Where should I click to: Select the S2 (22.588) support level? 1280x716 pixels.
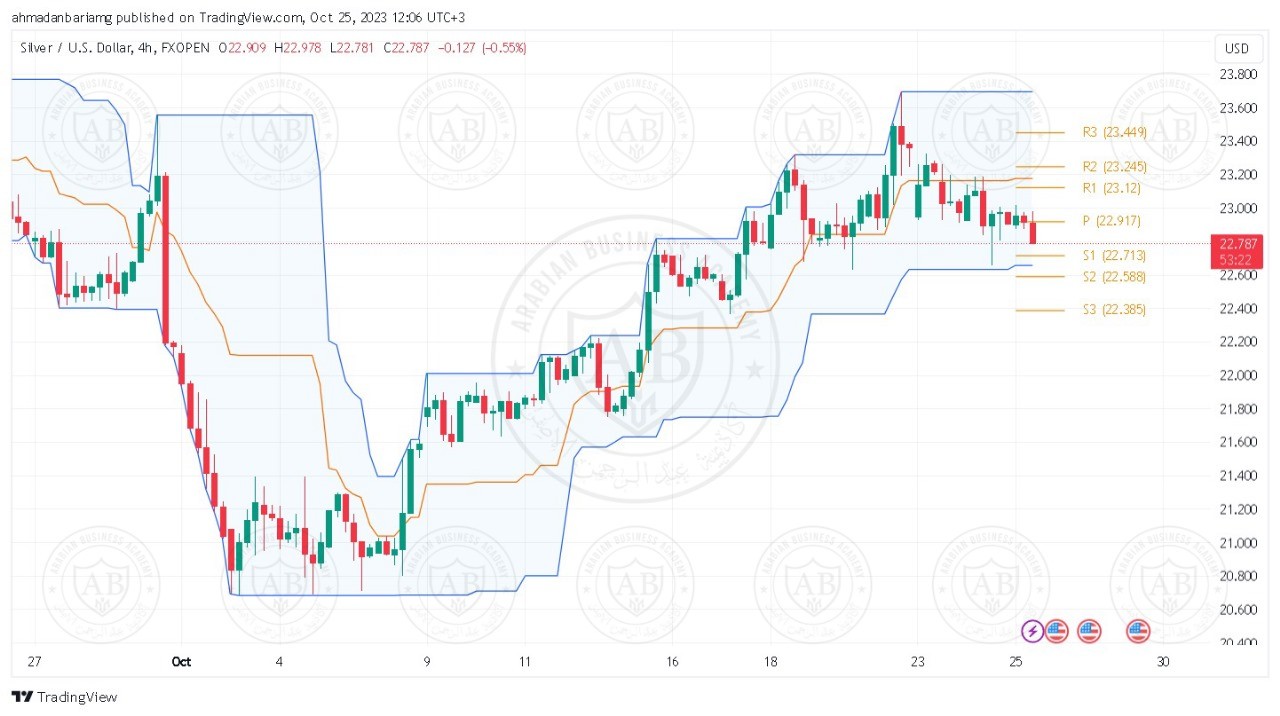tap(1114, 277)
